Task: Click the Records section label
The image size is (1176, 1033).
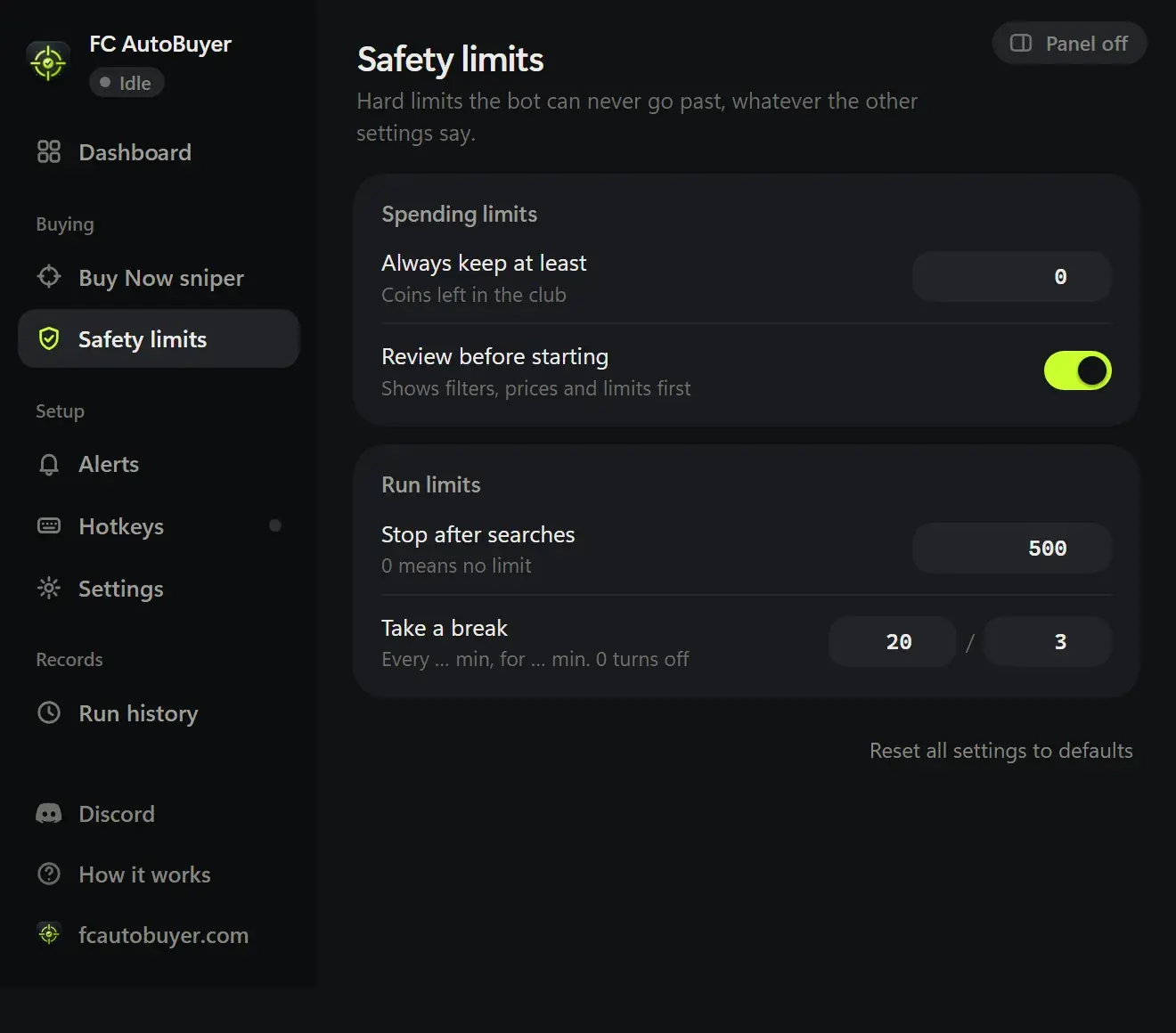Action: pos(69,660)
